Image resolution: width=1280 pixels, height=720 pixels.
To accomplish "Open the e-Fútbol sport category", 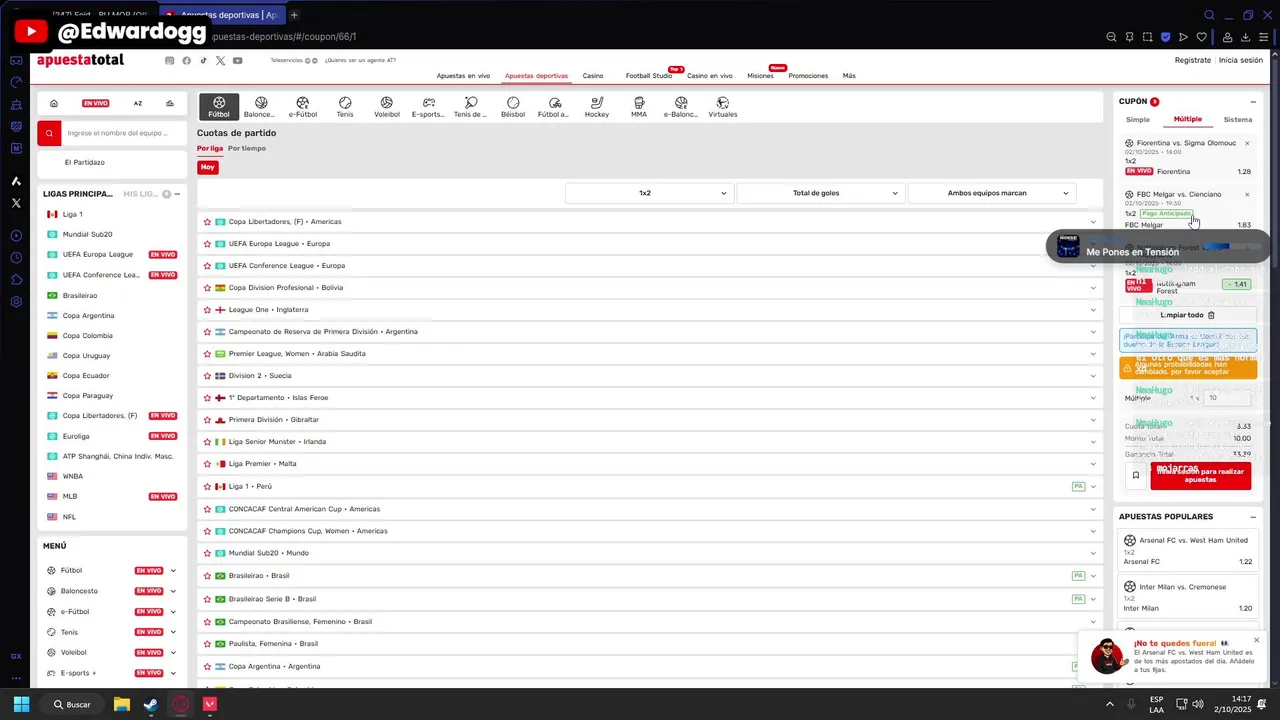I will click(303, 107).
